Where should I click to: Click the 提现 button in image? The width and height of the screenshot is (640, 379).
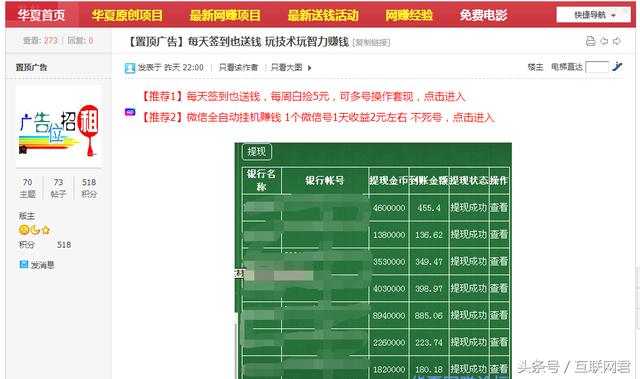257,152
